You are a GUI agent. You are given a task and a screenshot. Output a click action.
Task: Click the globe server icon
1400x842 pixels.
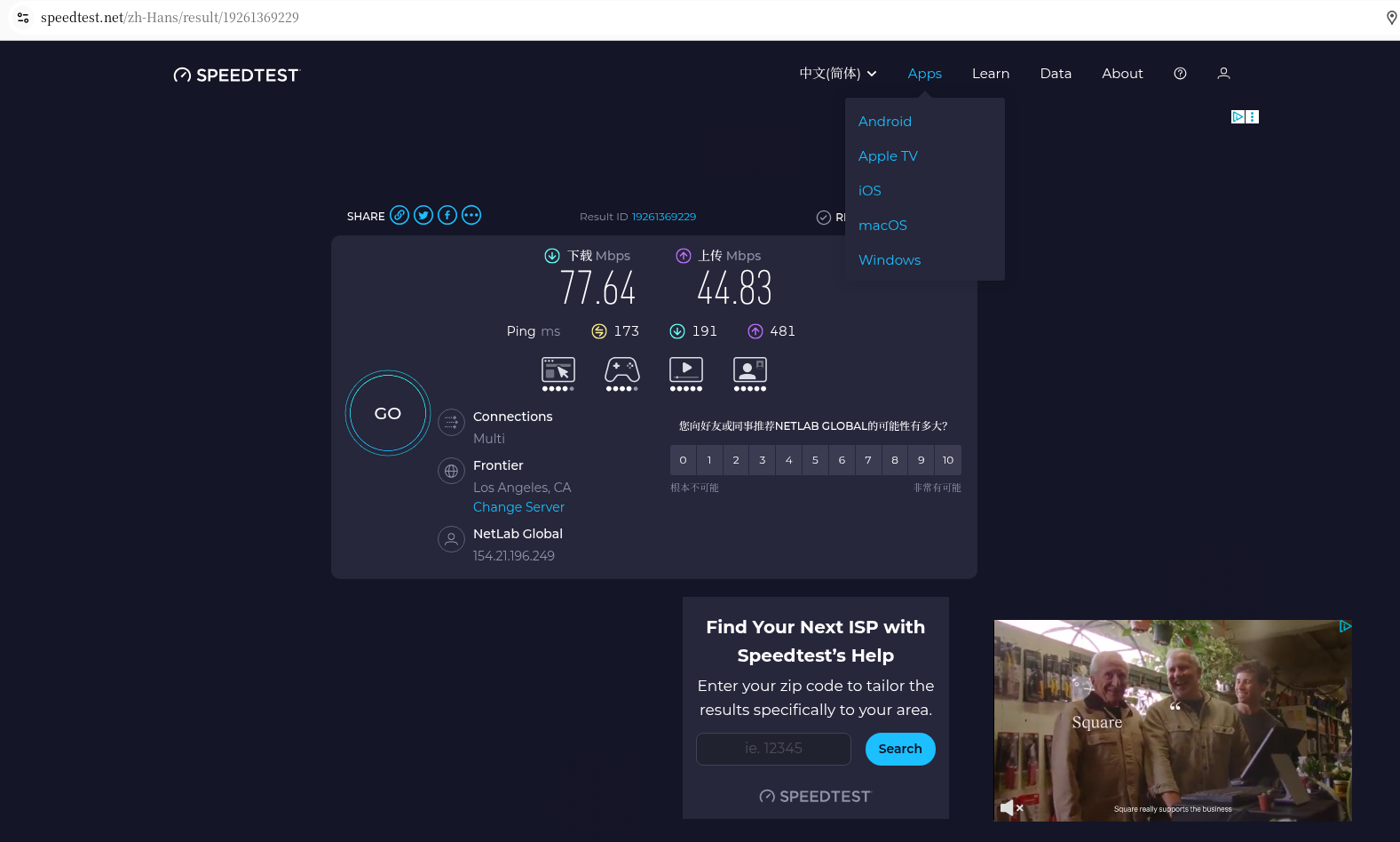[x=451, y=471]
